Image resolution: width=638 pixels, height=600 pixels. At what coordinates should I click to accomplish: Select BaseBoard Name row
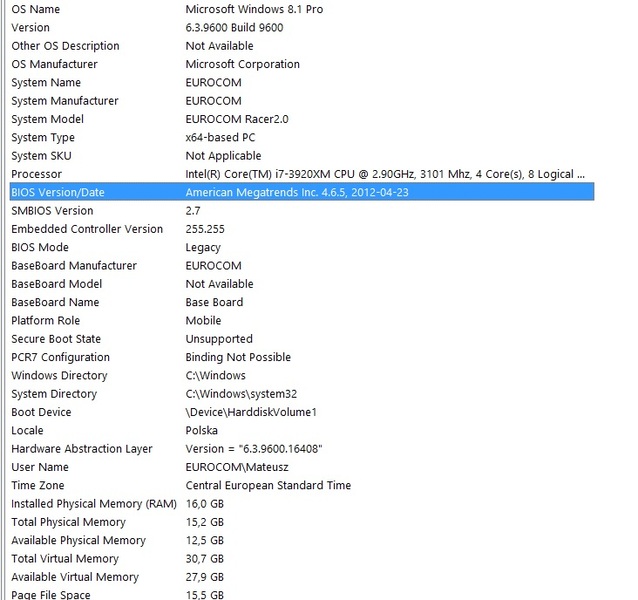pyautogui.click(x=302, y=302)
